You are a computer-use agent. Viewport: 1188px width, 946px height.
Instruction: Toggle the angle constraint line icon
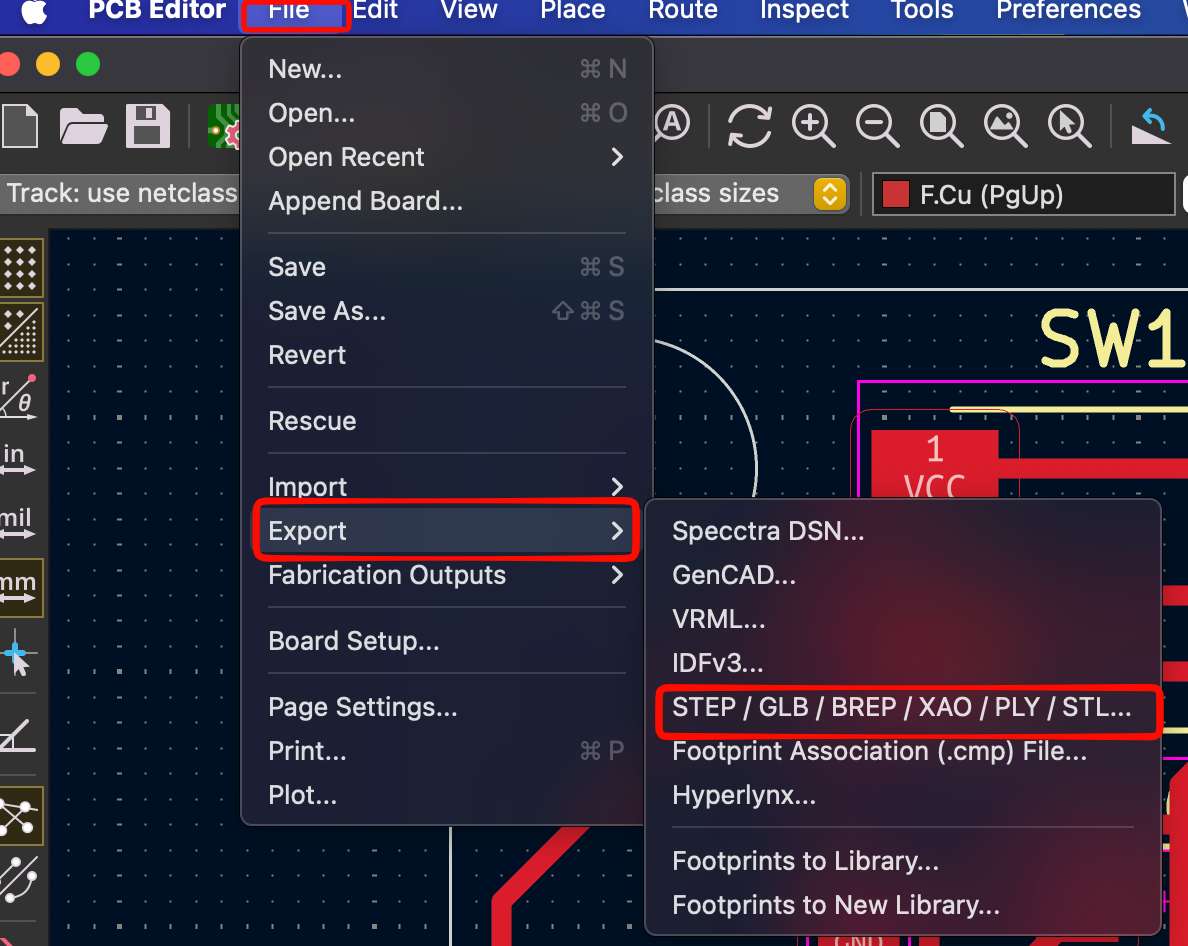(x=18, y=735)
